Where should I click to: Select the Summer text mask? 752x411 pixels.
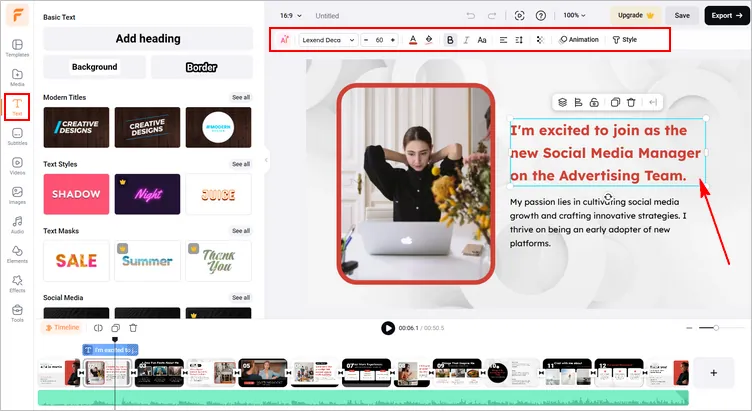147,261
